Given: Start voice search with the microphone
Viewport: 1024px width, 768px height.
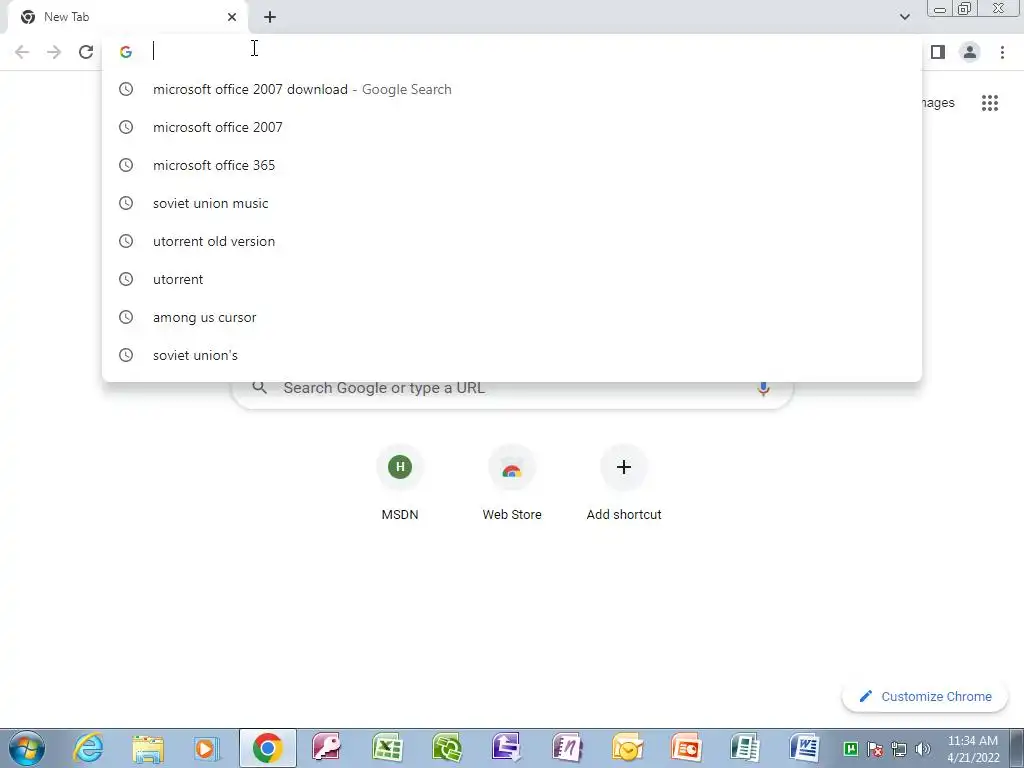Looking at the screenshot, I should [763, 388].
